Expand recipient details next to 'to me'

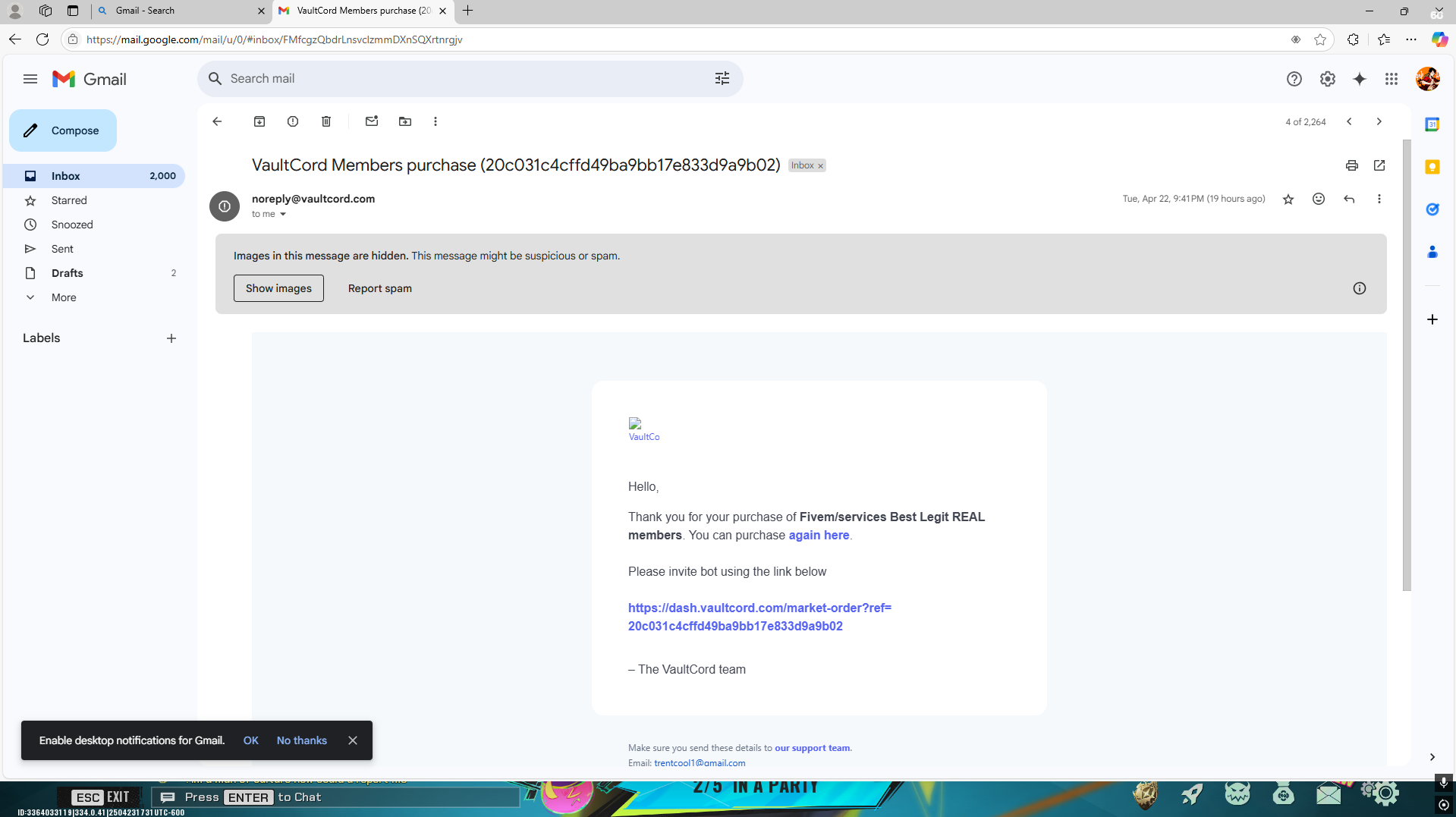click(x=283, y=215)
